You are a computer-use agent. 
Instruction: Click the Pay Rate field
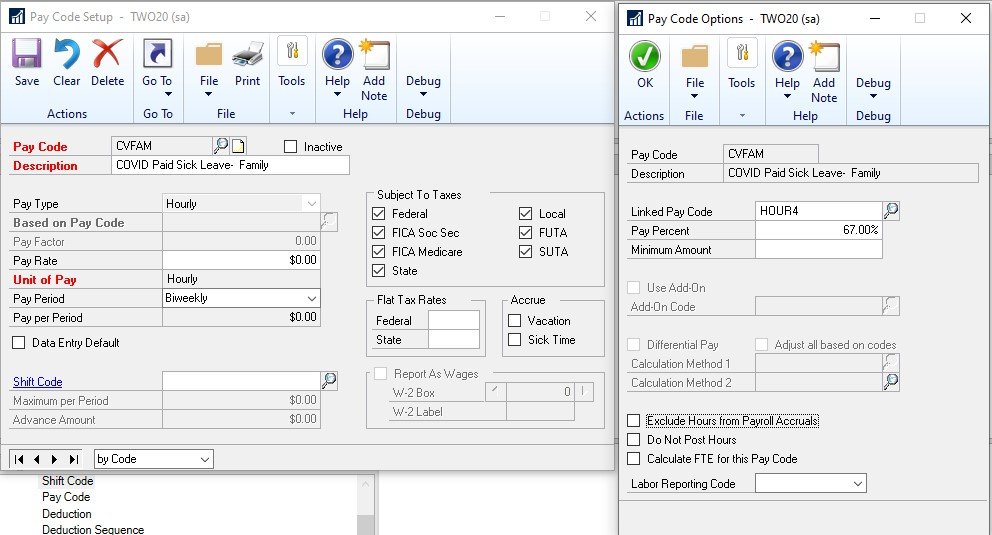point(241,260)
